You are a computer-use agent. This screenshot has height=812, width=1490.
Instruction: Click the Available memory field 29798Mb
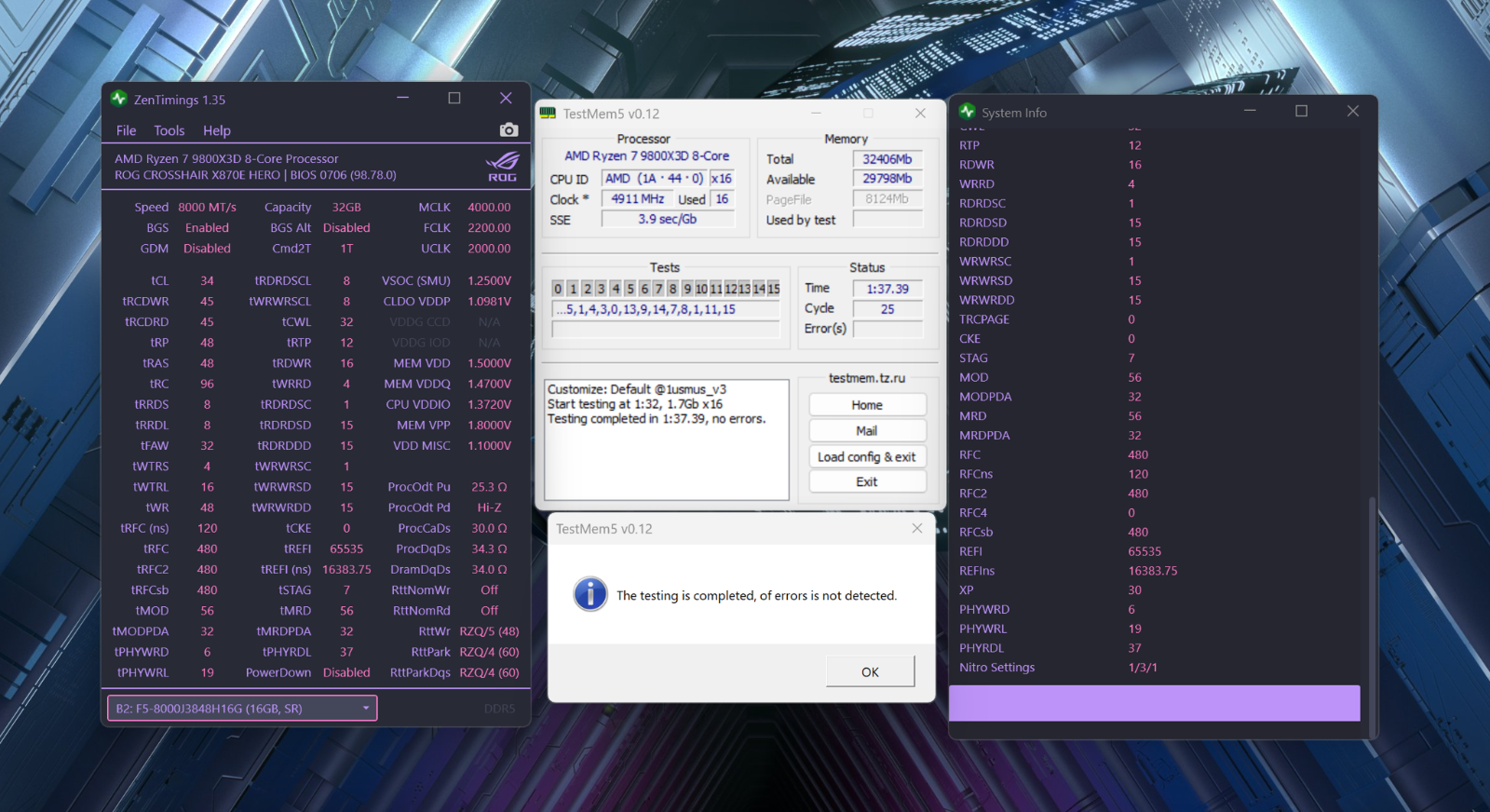click(x=887, y=179)
